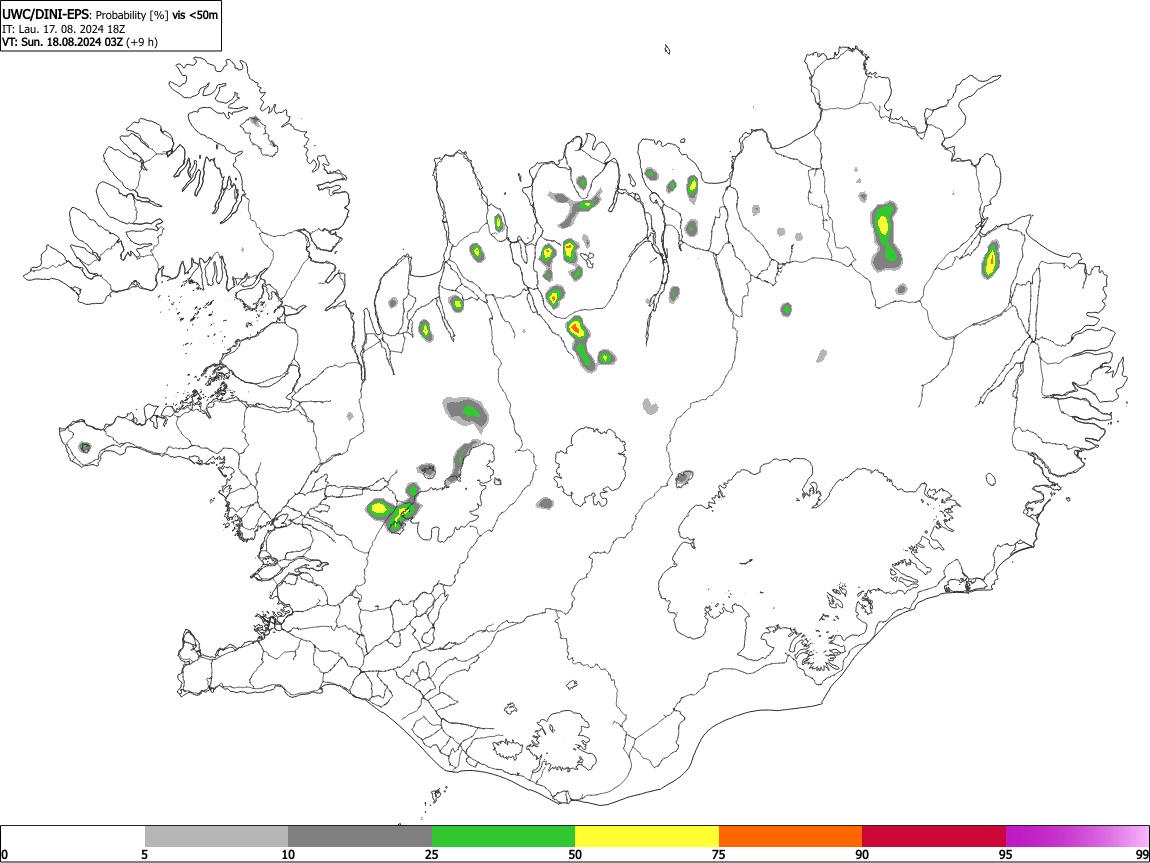Viewport: 1150px width, 863px height.
Task: Click the 75–90% orange legend swatch
Action: pos(790,836)
